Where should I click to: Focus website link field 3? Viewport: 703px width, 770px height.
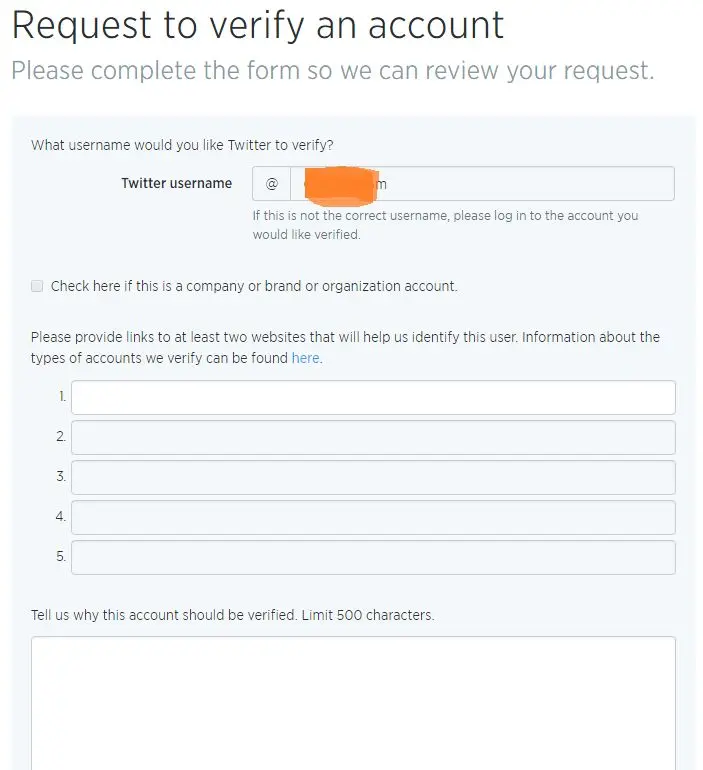tap(373, 477)
